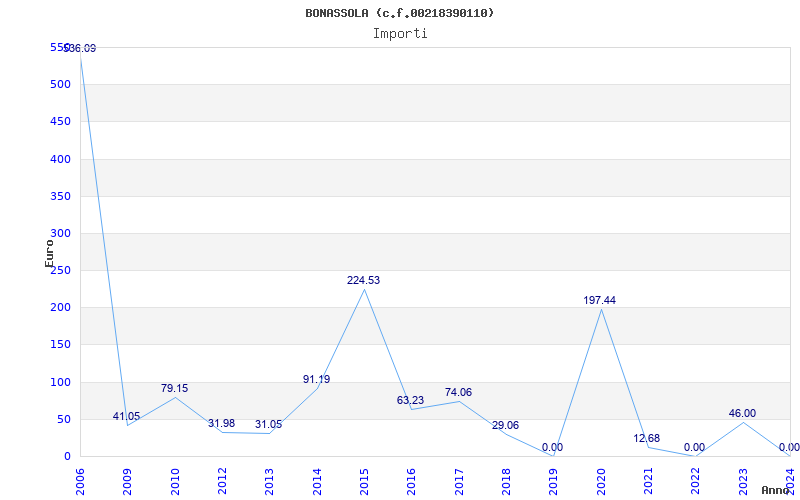
Task: Click the 2018 year label
Action: pyautogui.click(x=506, y=481)
